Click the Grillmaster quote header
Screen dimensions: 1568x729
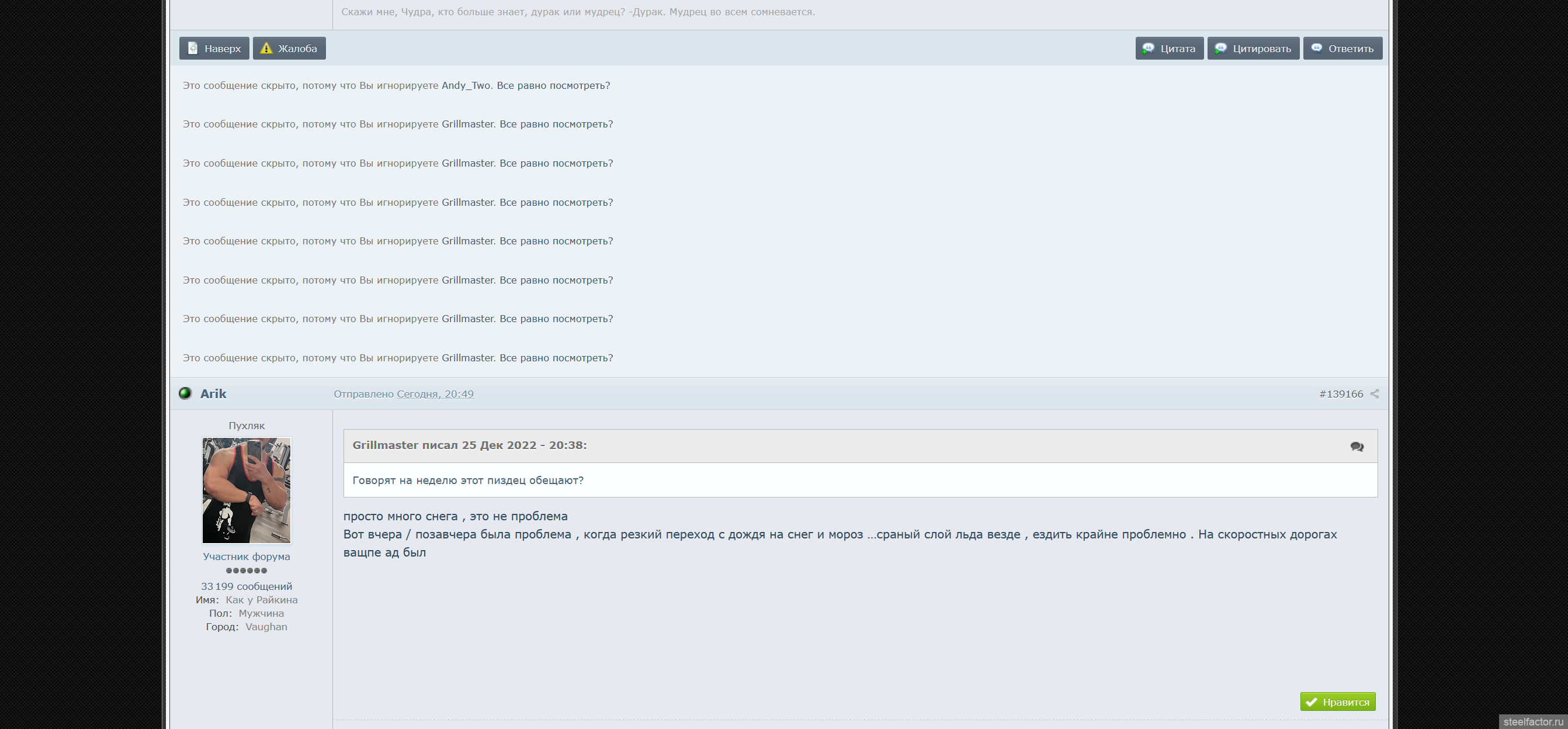pos(469,445)
